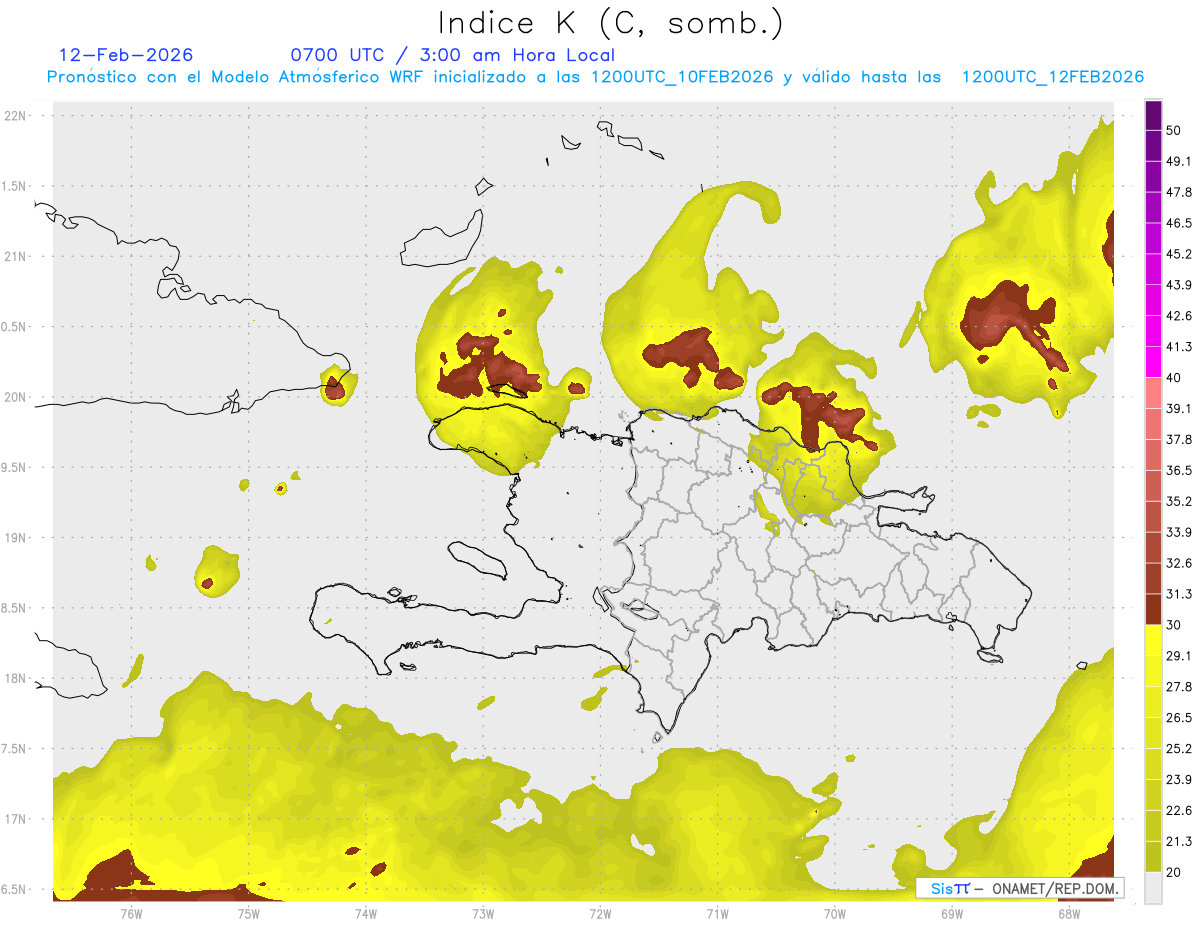Click latitude label '6.5N'

coord(15,889)
